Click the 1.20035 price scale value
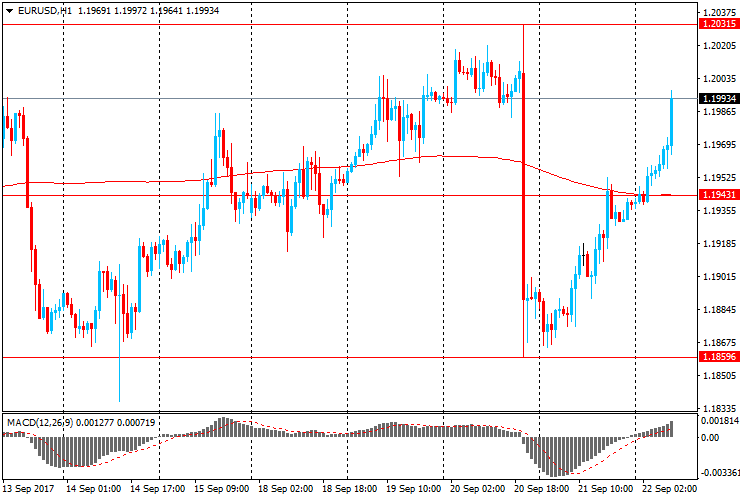The height and width of the screenshot is (500, 740). click(x=719, y=78)
